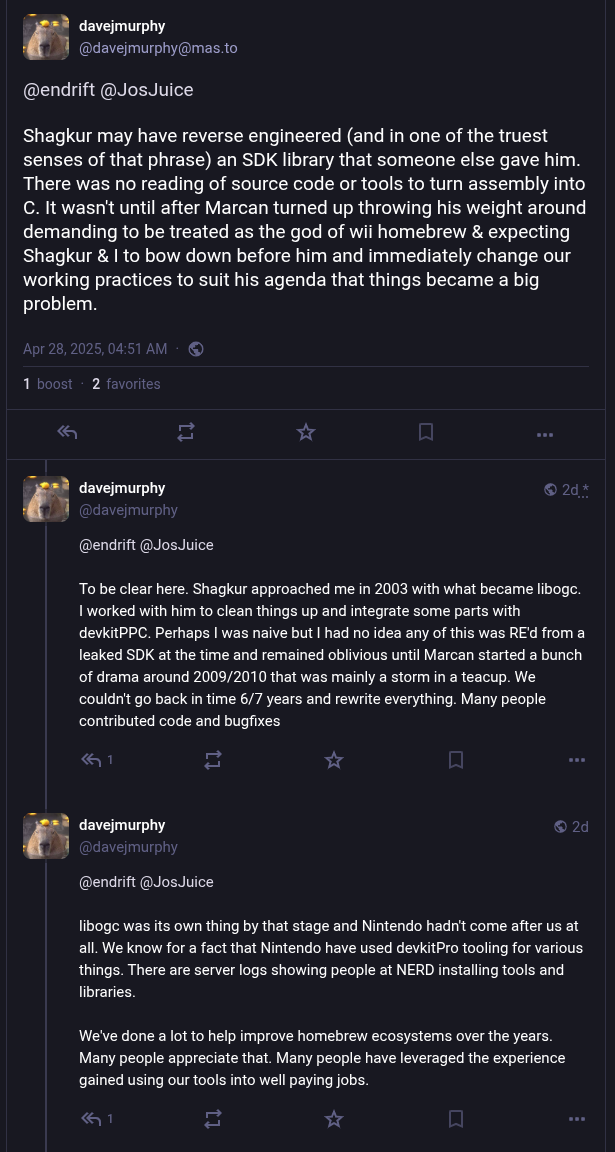The image size is (615, 1152).
Task: Boost the 'To be clear here' reply
Action: coord(213,760)
